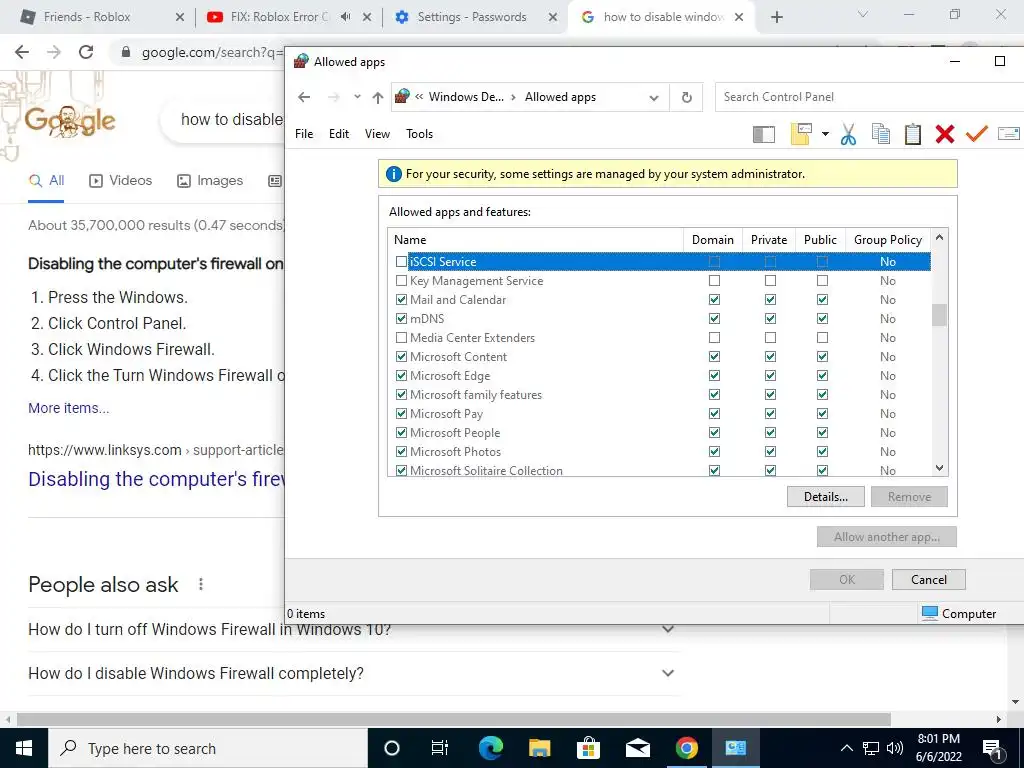
Task: Uncheck Mail and Calendar Private checkbox
Action: coord(771,300)
